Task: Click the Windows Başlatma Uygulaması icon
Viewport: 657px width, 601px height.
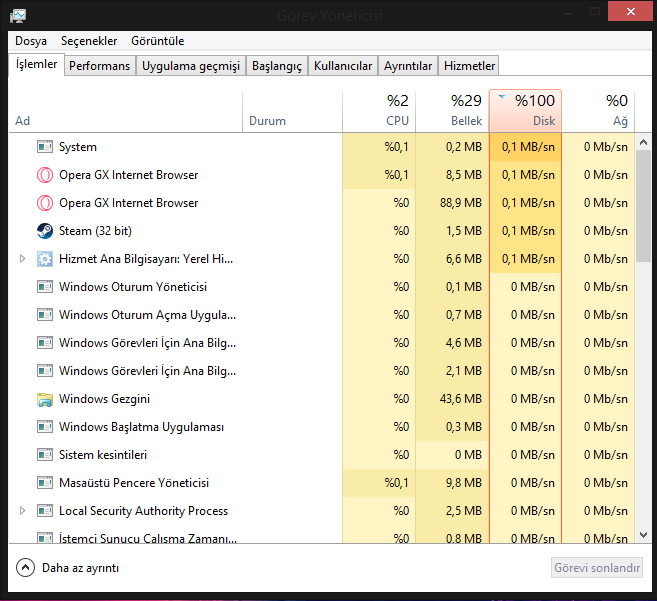Action: (x=45, y=427)
